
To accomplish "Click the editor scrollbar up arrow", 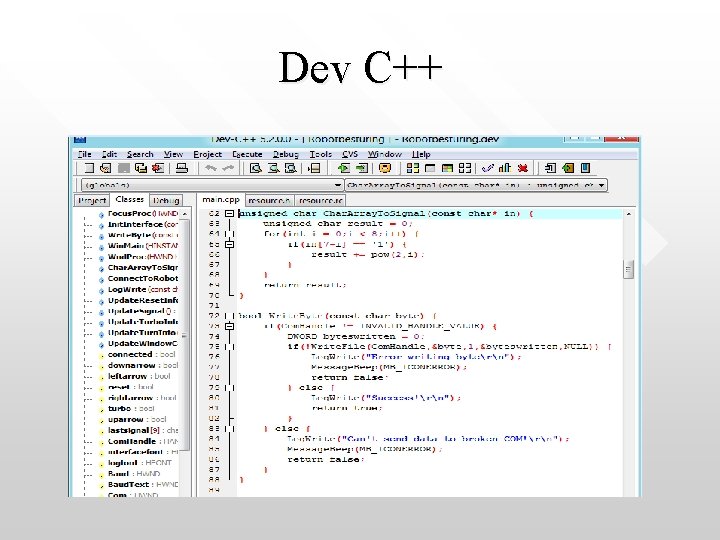I will coord(629,214).
